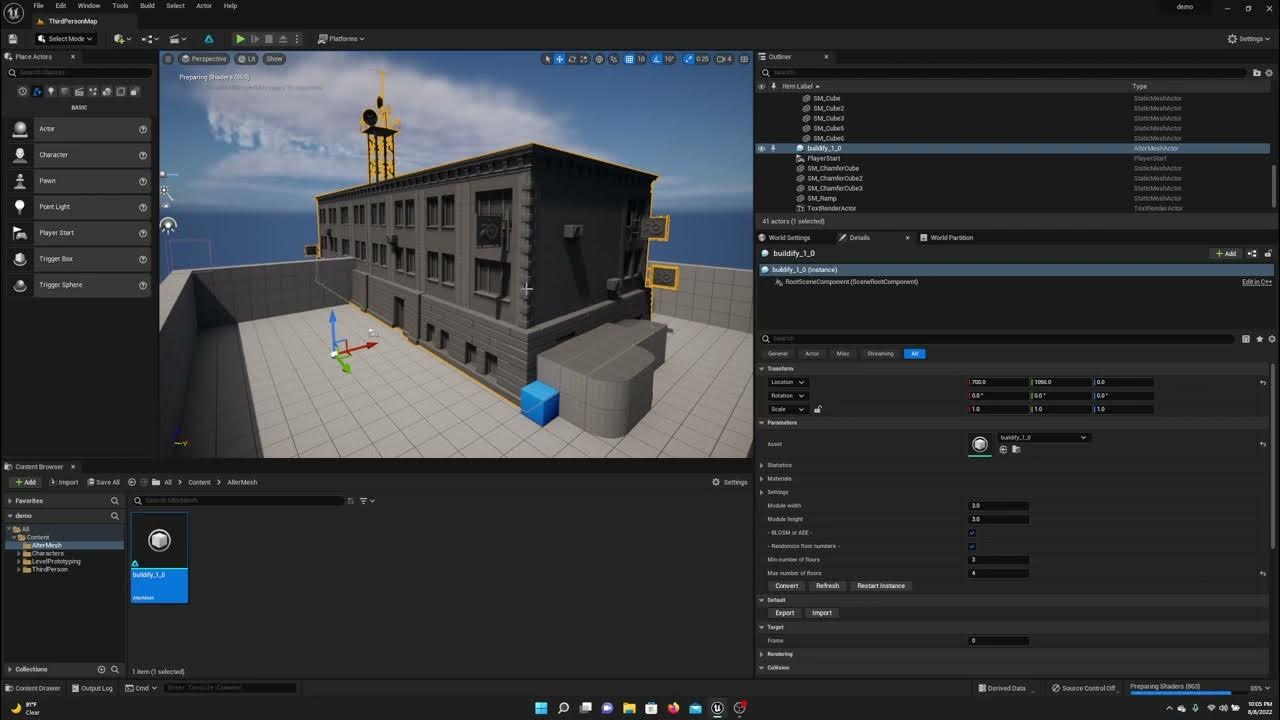
Task: Switch to the World Settings tab
Action: [x=793, y=237]
